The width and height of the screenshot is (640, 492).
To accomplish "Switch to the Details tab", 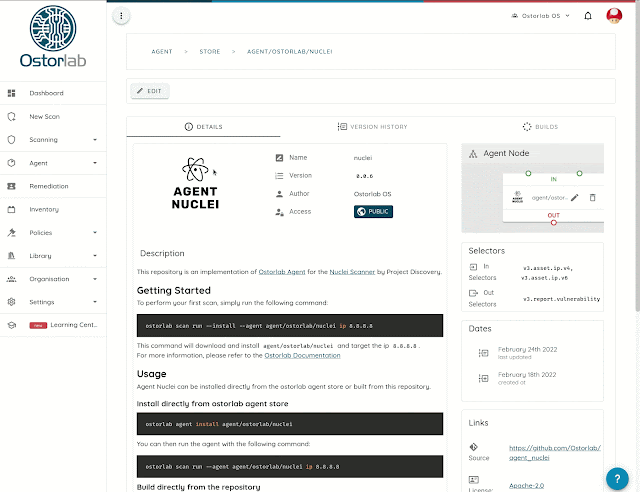I will pos(203,127).
